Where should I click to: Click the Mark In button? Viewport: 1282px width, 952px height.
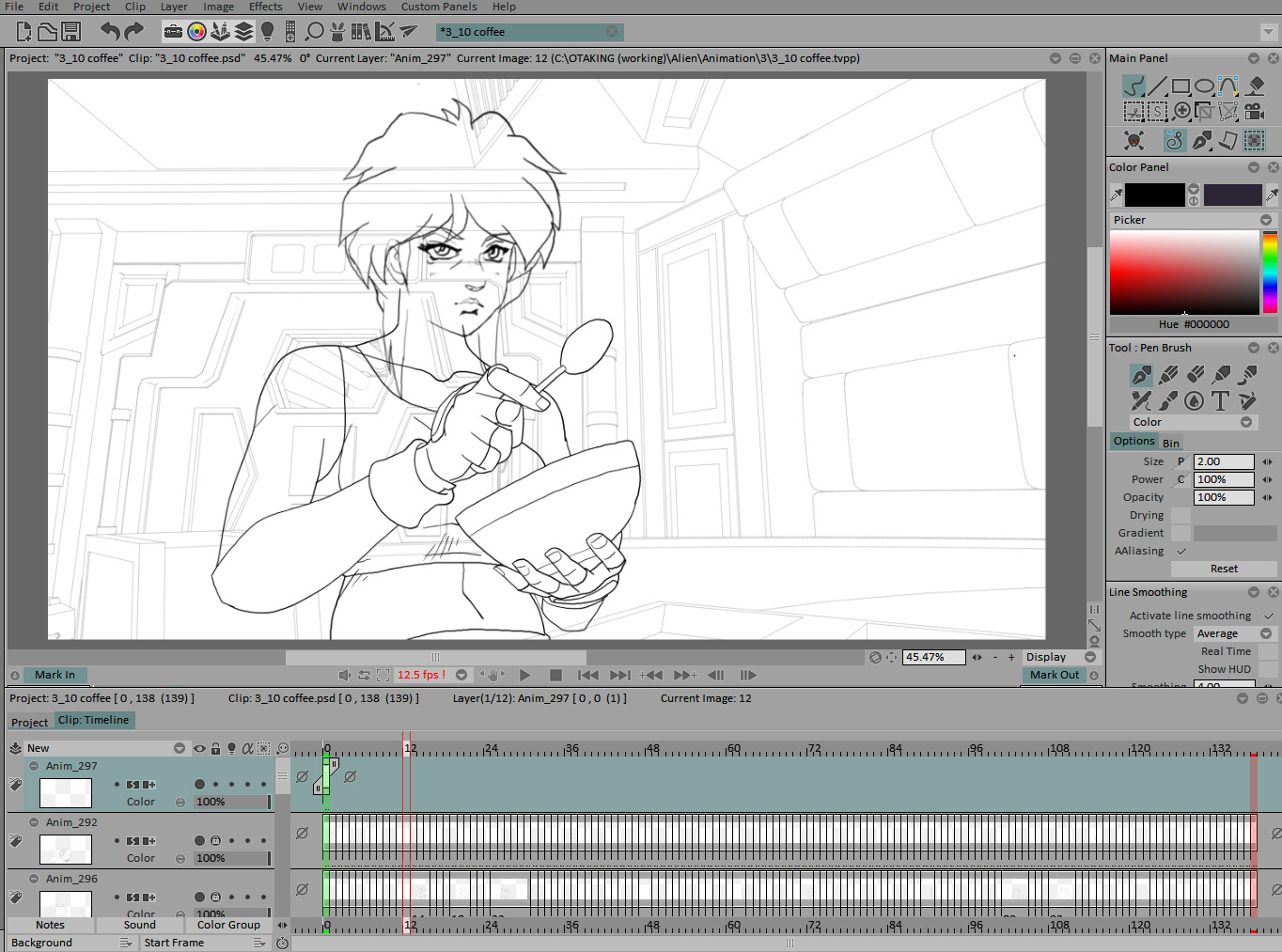(55, 675)
